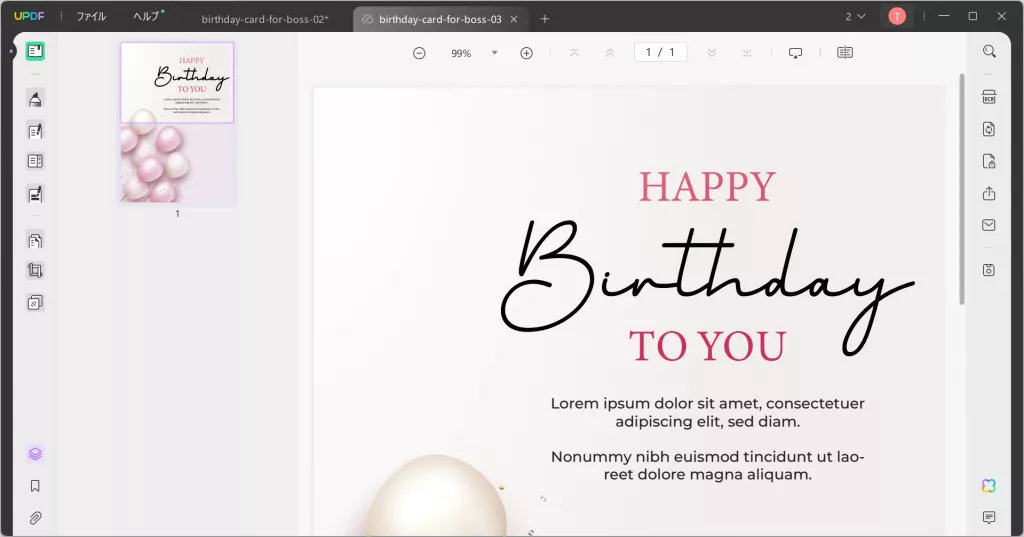Switch to birthday-card-for-boss-02 tab
1024x537 pixels.
265,19
